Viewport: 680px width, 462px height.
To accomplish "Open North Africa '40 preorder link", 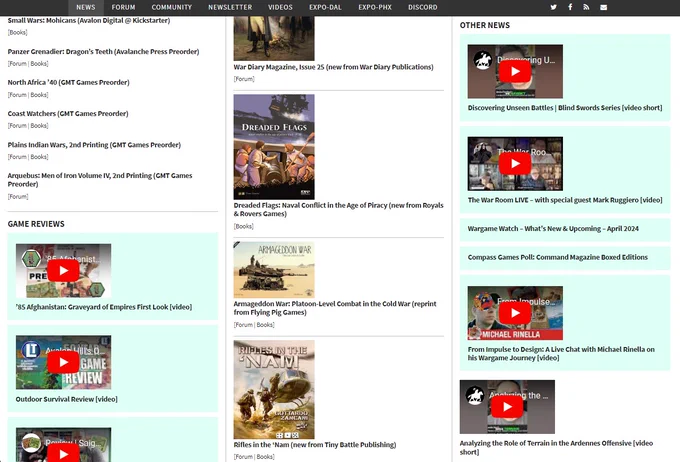I will click(x=69, y=82).
